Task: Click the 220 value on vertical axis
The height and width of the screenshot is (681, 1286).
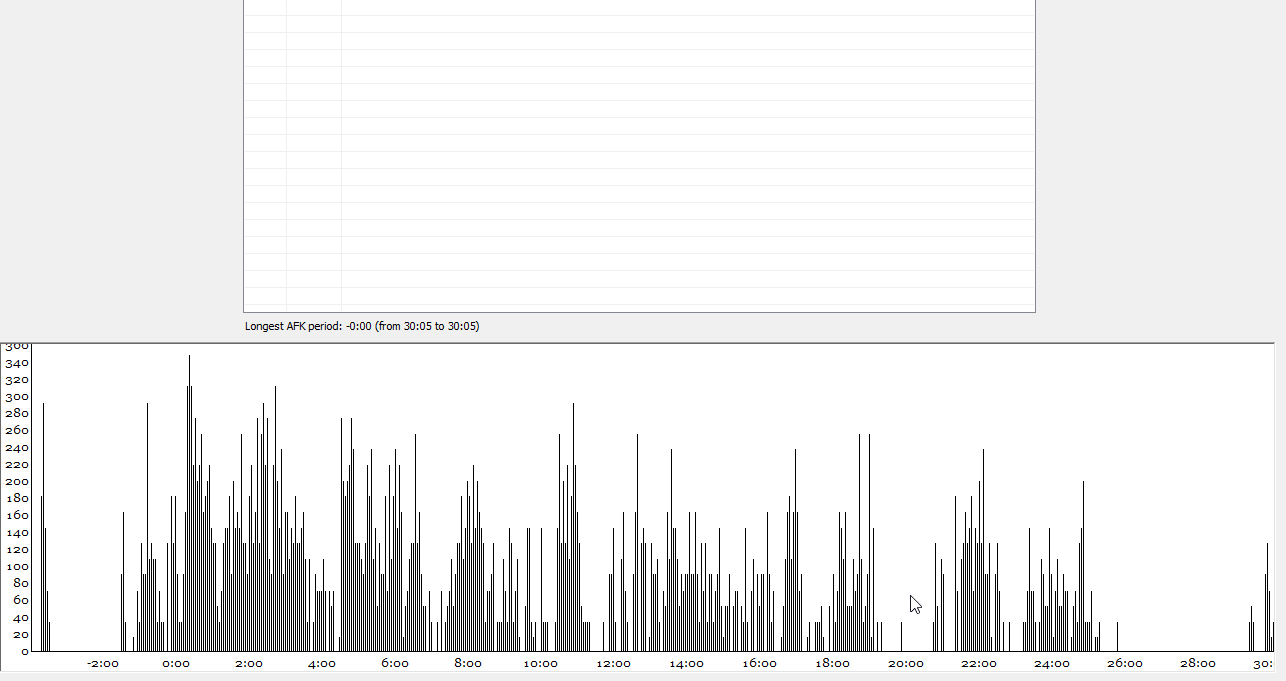Action: [17, 465]
